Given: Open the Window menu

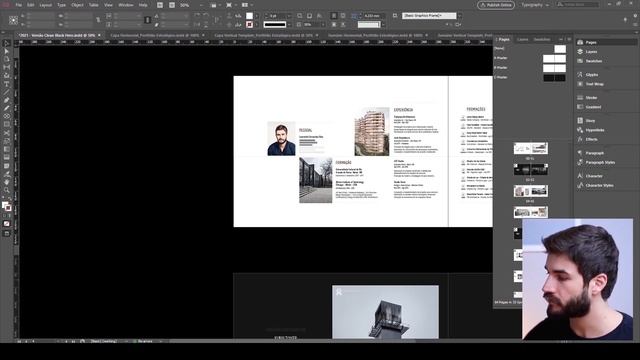Looking at the screenshot, I should [126, 5].
